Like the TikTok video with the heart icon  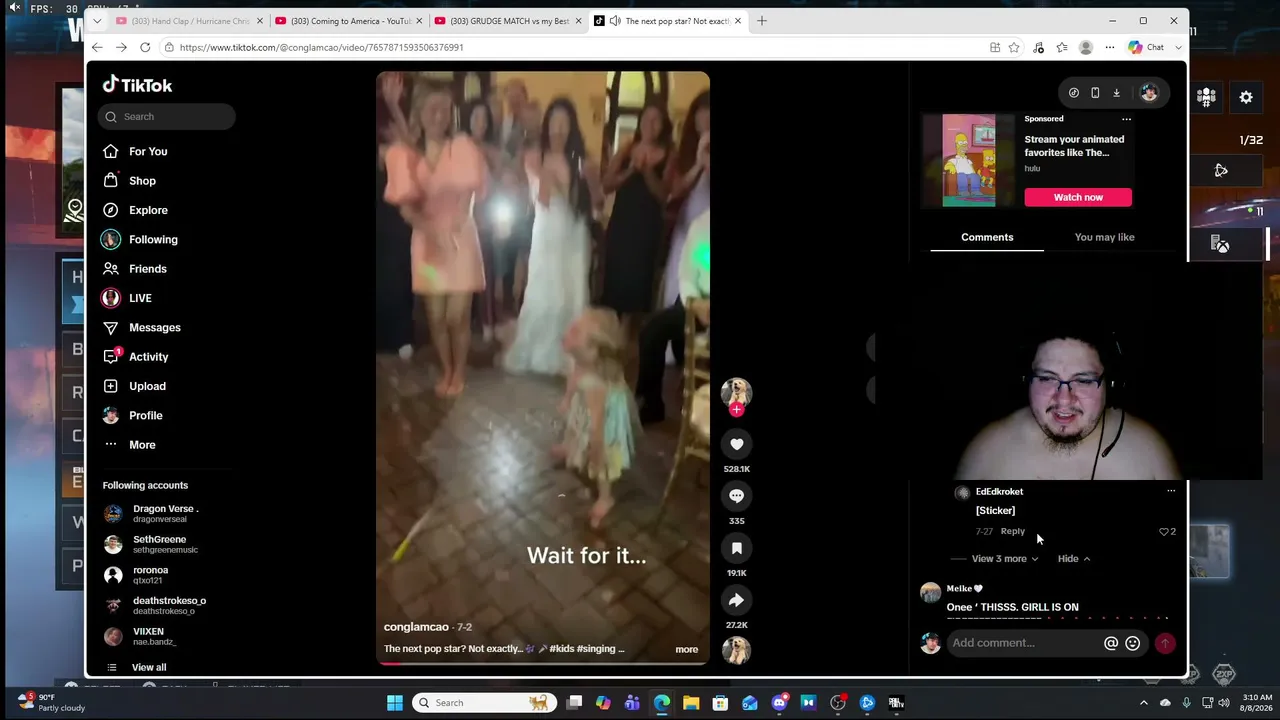736,444
